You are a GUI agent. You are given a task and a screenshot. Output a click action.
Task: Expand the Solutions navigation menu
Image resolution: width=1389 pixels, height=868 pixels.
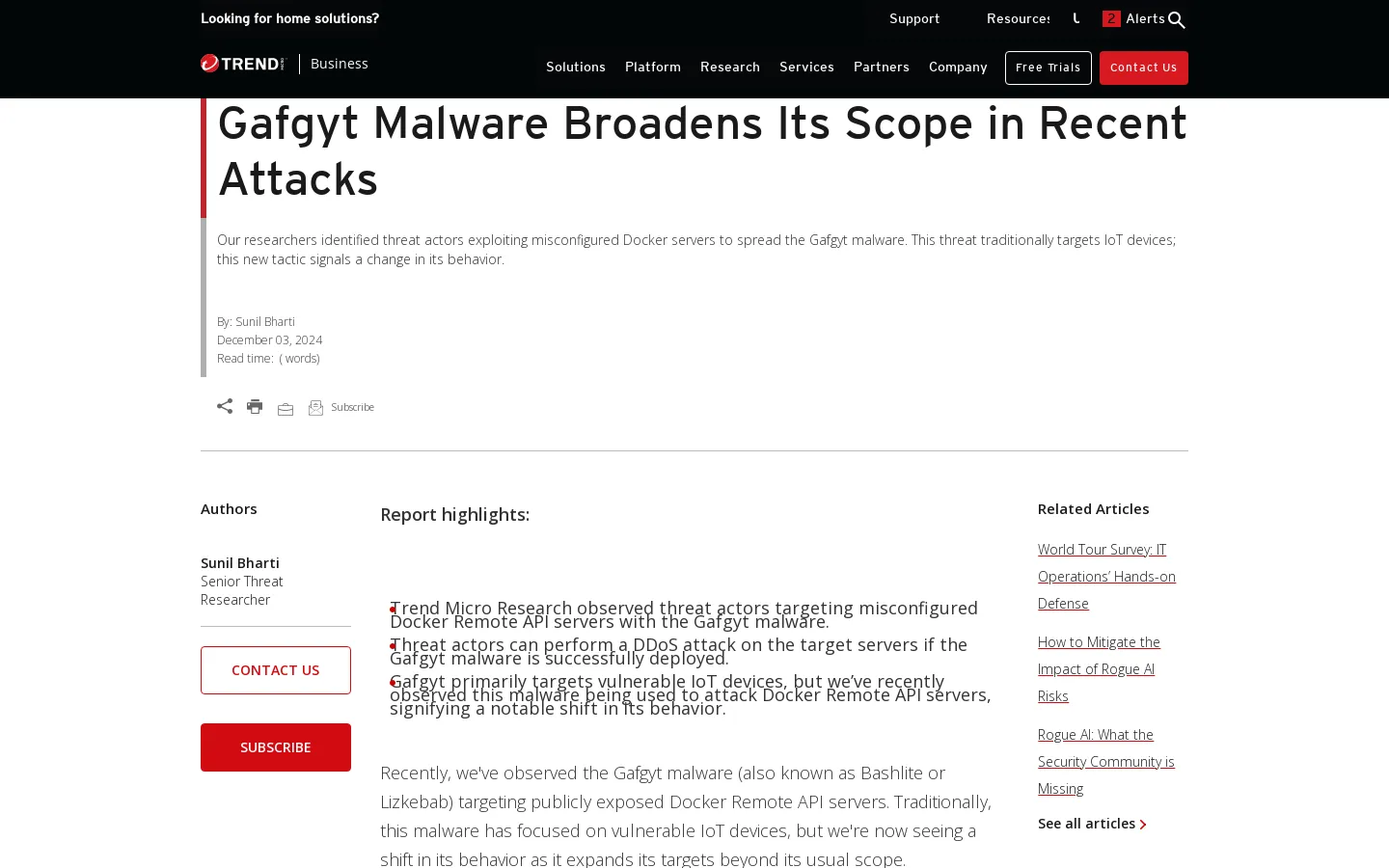click(576, 68)
